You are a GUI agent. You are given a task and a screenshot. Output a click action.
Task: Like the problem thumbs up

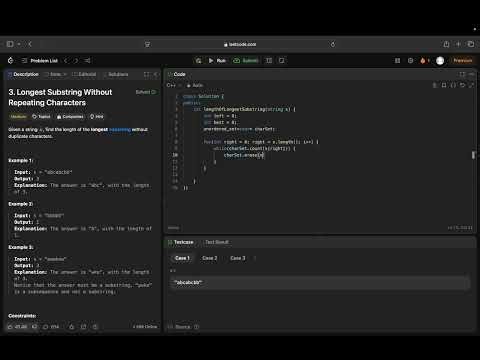click(x=18, y=327)
